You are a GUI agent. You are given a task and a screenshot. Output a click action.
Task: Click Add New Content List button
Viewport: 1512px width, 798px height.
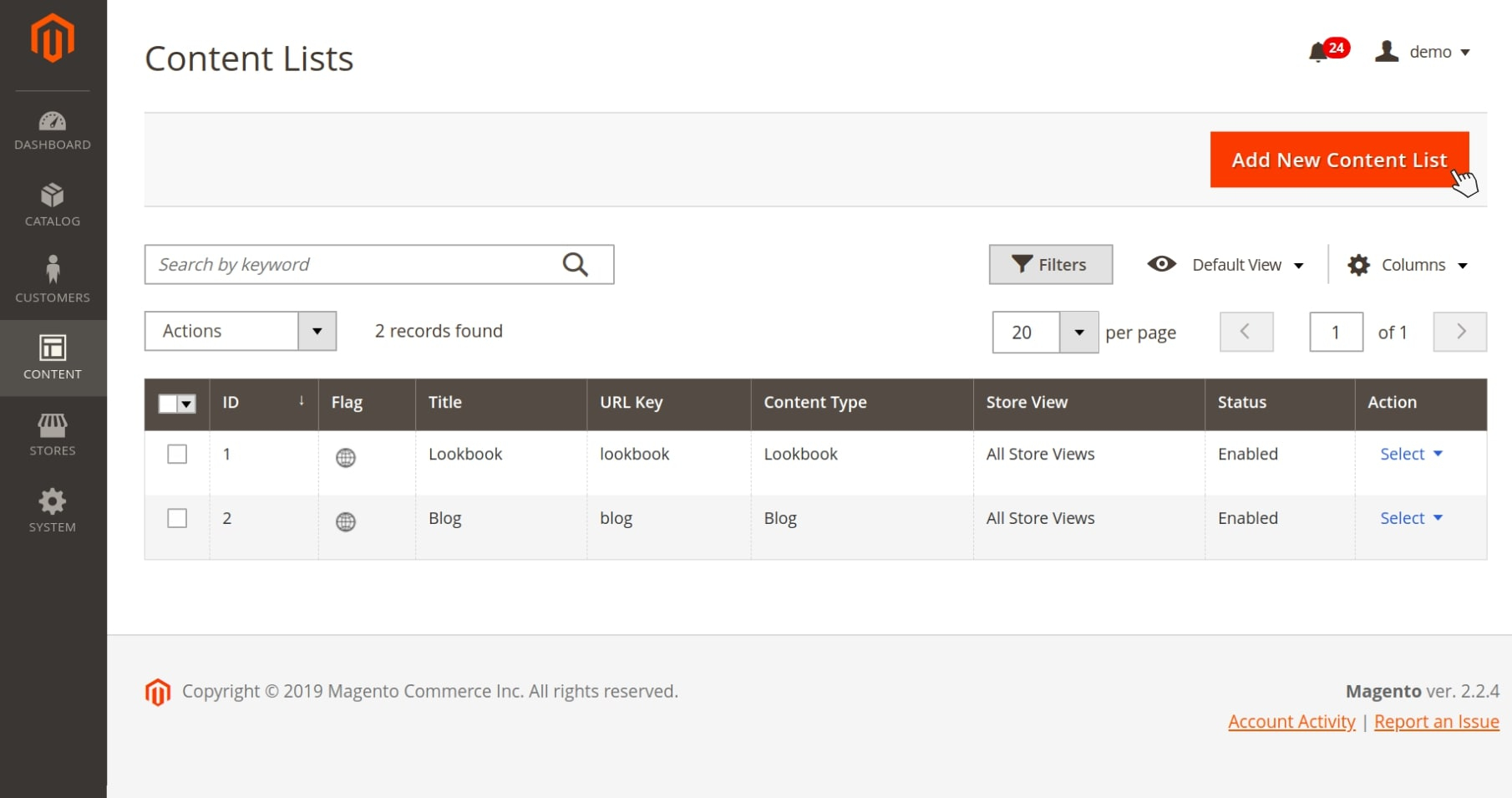click(x=1338, y=160)
